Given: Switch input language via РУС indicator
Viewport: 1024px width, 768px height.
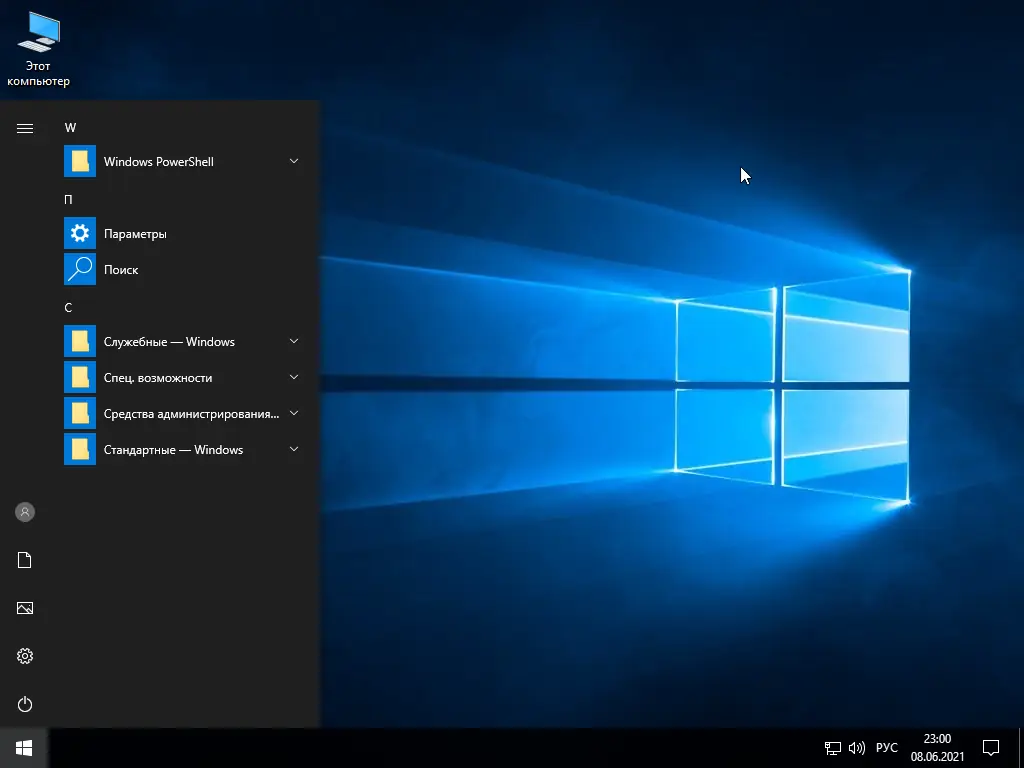Looking at the screenshot, I should click(x=887, y=748).
